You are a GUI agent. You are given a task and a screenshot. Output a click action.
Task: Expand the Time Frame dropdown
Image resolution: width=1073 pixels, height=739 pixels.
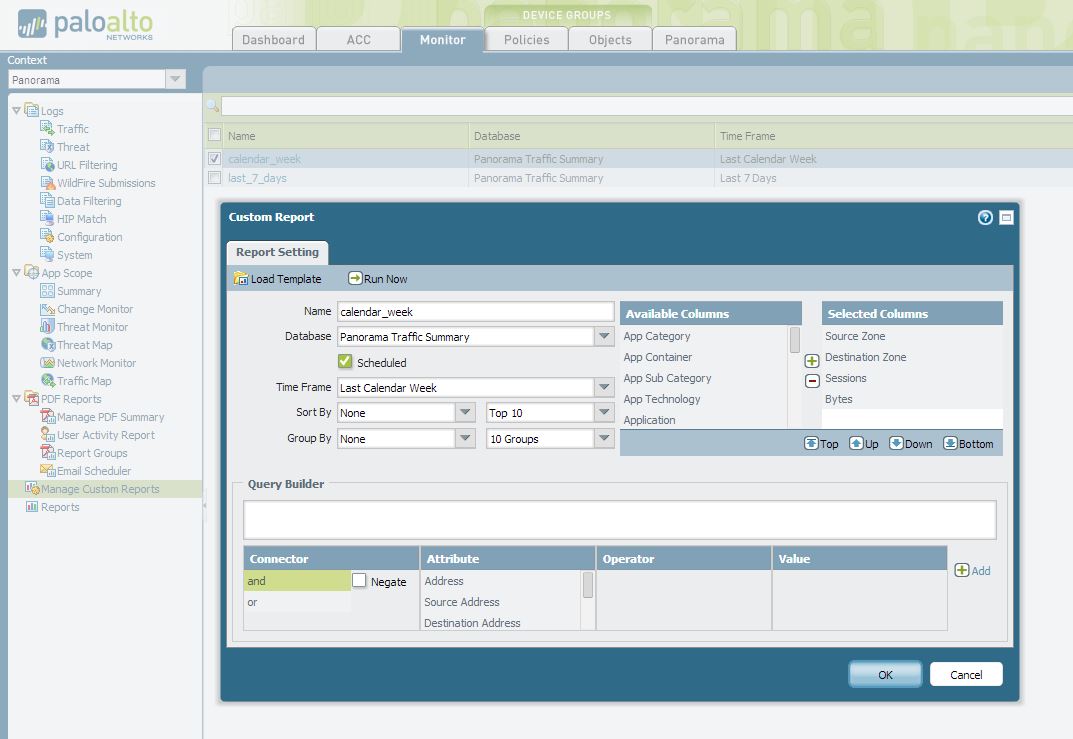coord(604,388)
